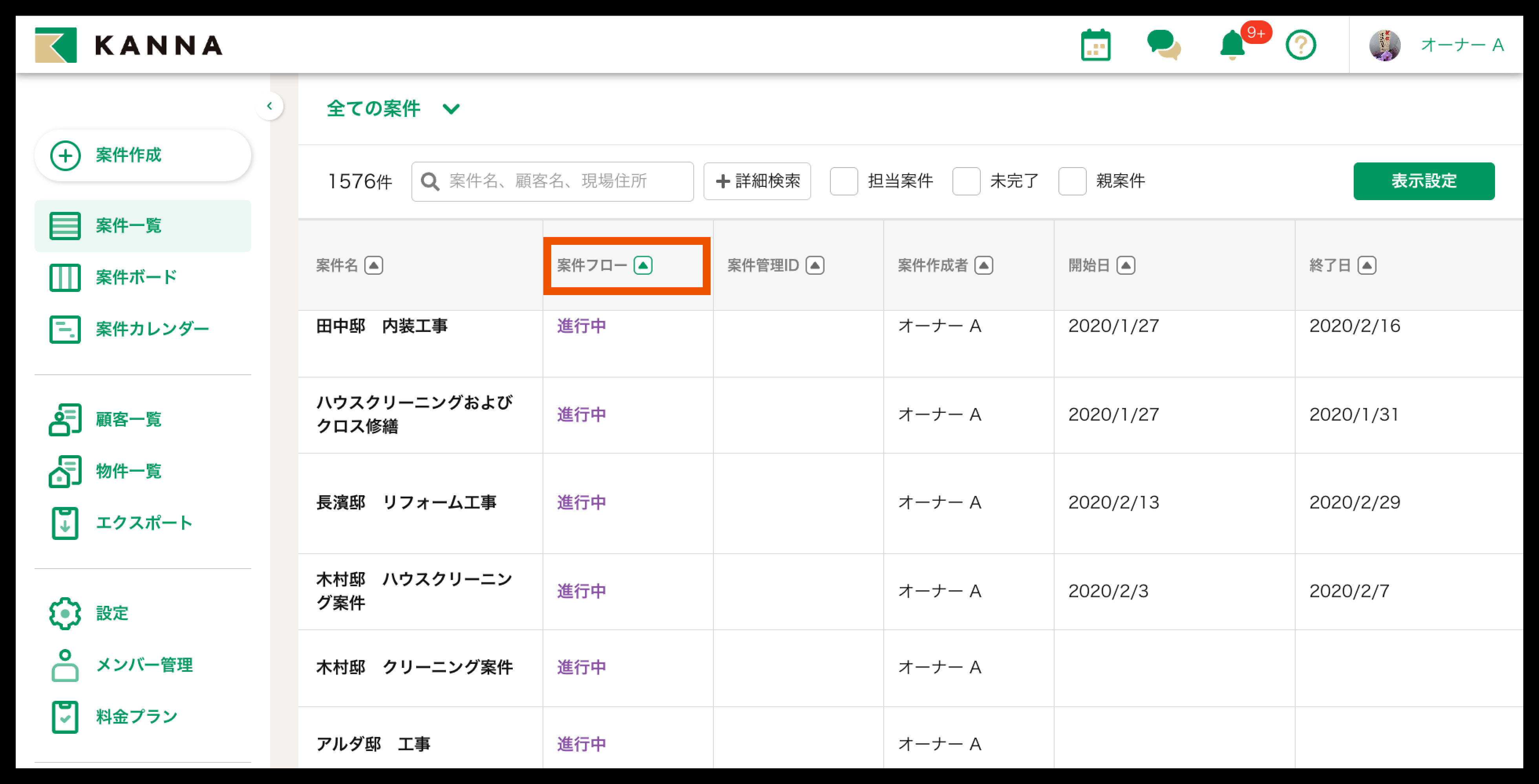Sort by the 開始日 column arrow
The width and height of the screenshot is (1539, 784).
coord(1126,265)
